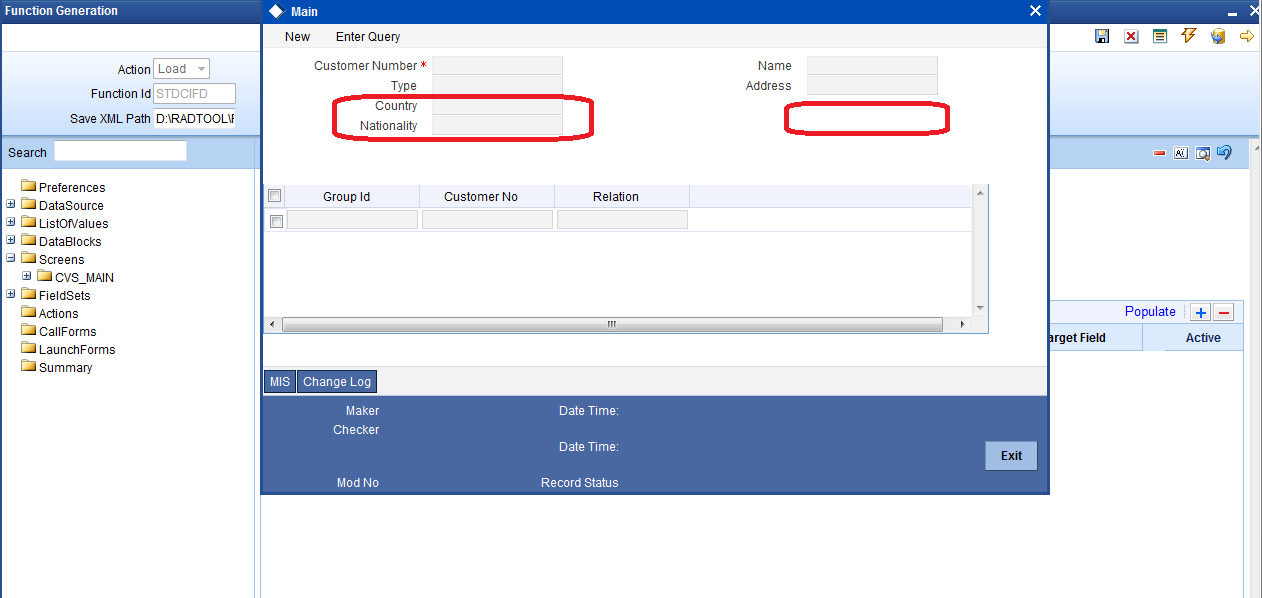Viewport: 1262px width, 598px height.
Task: Click the Search input field
Action: 120,152
